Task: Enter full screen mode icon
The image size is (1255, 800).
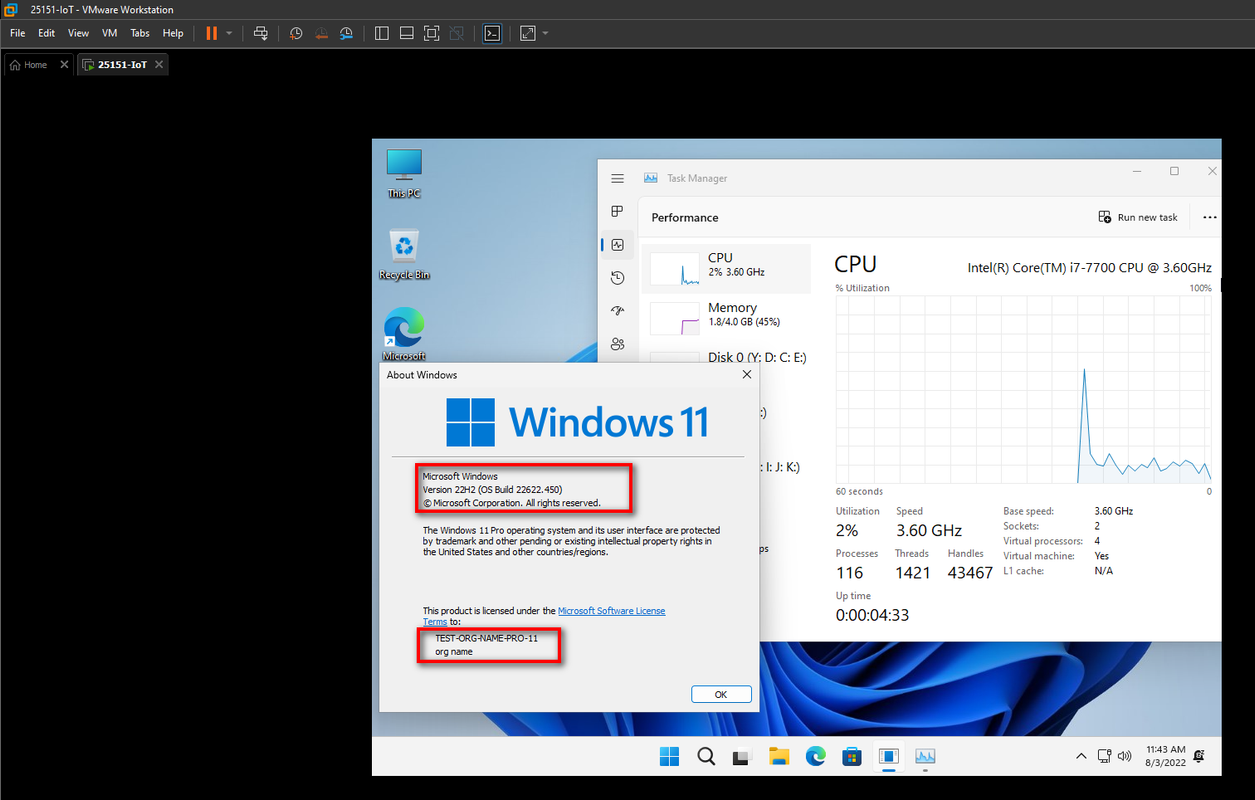Action: [431, 33]
